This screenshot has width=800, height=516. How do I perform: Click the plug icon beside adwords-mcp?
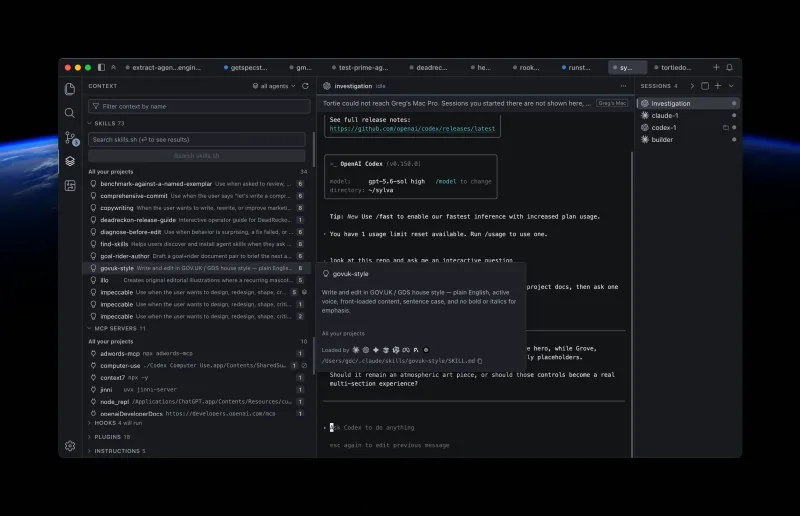click(93, 353)
